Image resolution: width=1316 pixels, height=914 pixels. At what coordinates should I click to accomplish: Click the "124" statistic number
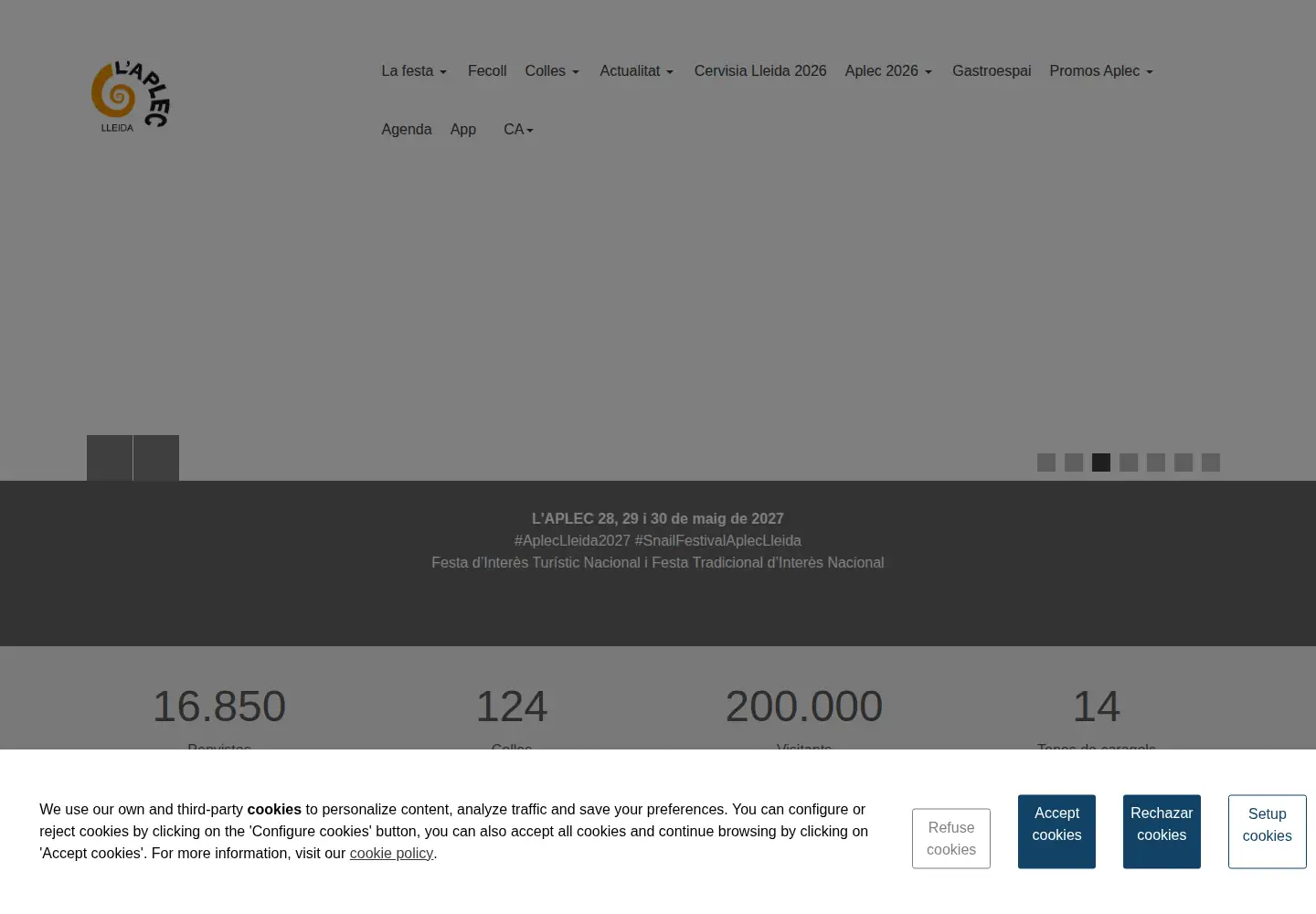click(512, 707)
